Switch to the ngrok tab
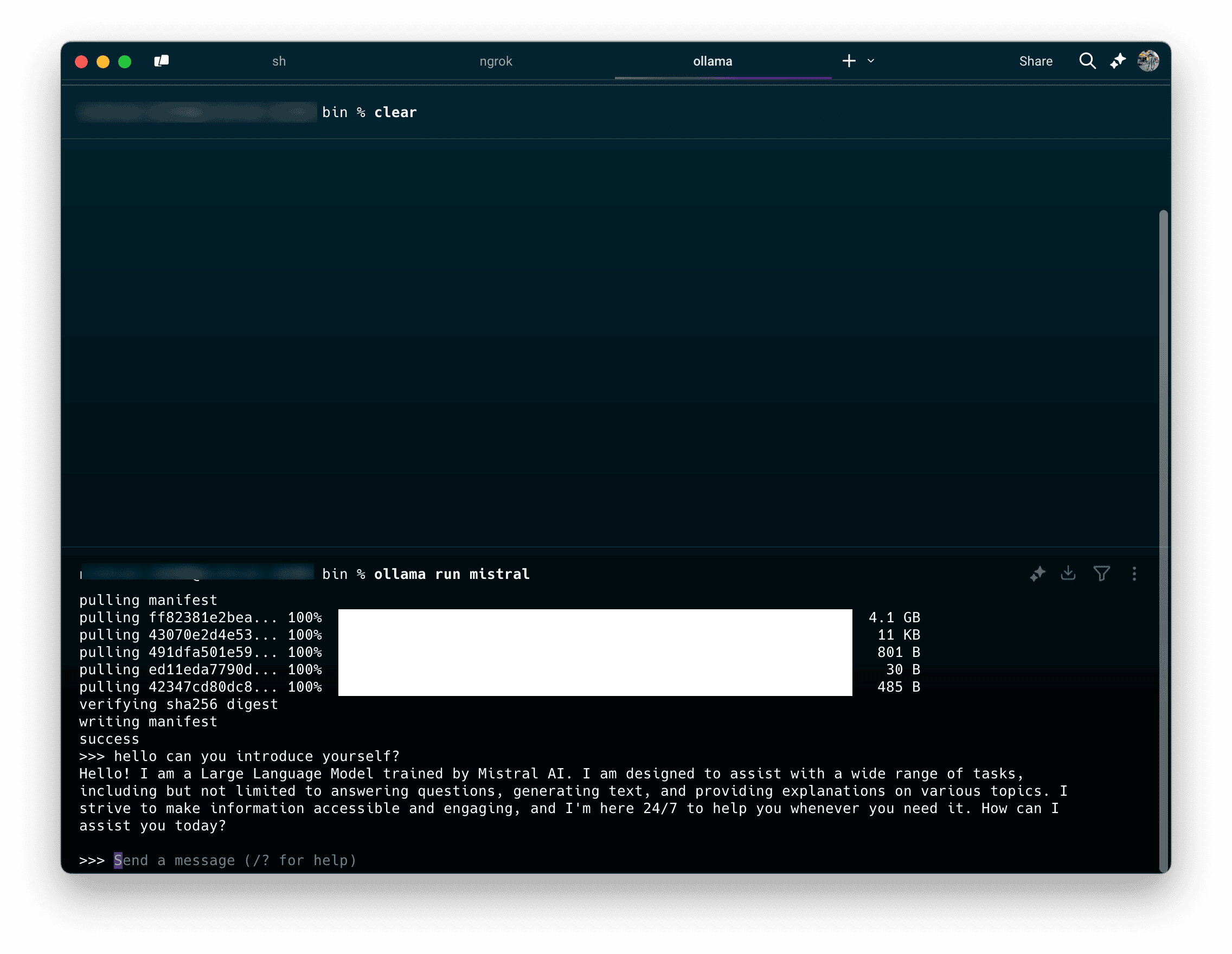This screenshot has height=954, width=1232. [495, 61]
